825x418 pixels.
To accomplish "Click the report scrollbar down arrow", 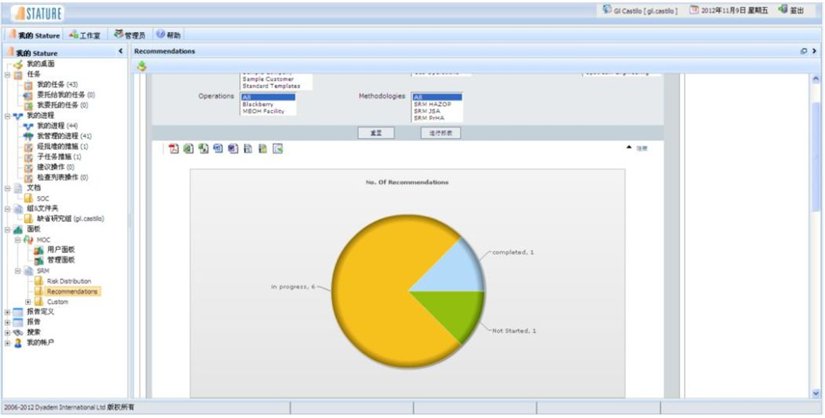I will pyautogui.click(x=816, y=393).
